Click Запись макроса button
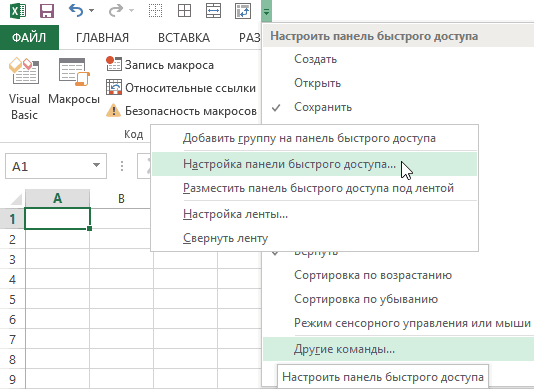The height and width of the screenshot is (389, 534). click(160, 64)
